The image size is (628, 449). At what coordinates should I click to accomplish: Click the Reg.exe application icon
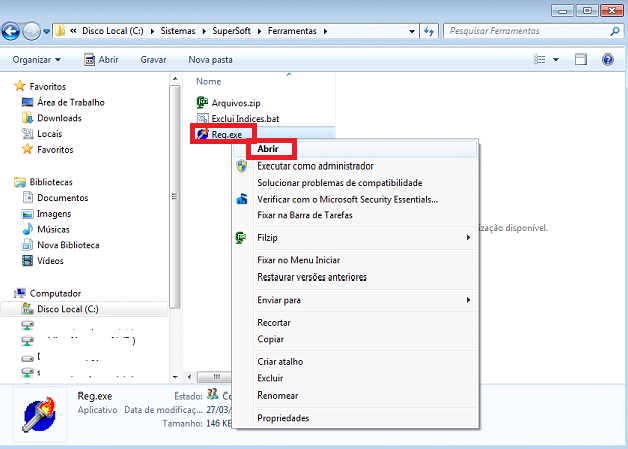203,133
